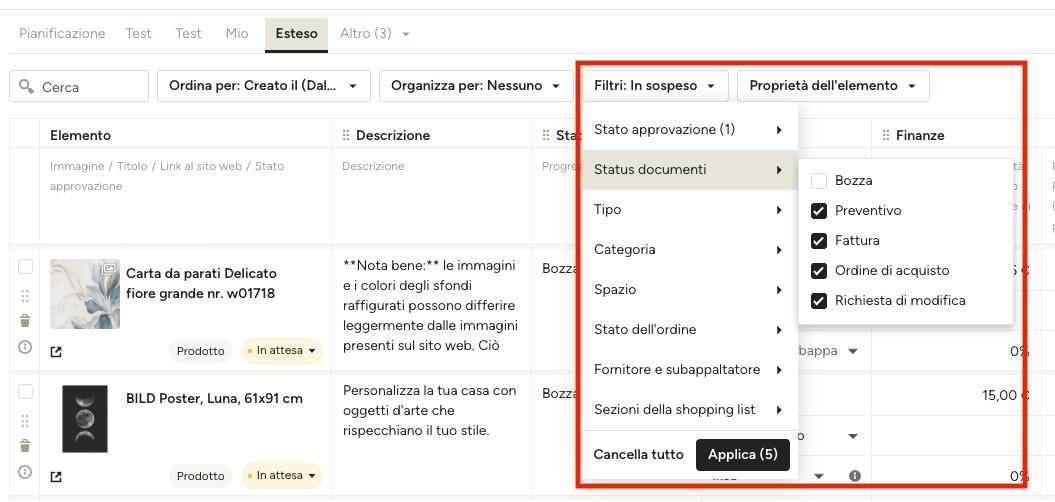Click drag handle icon beside Finanze column
The image size is (1055, 502).
pyautogui.click(x=886, y=135)
